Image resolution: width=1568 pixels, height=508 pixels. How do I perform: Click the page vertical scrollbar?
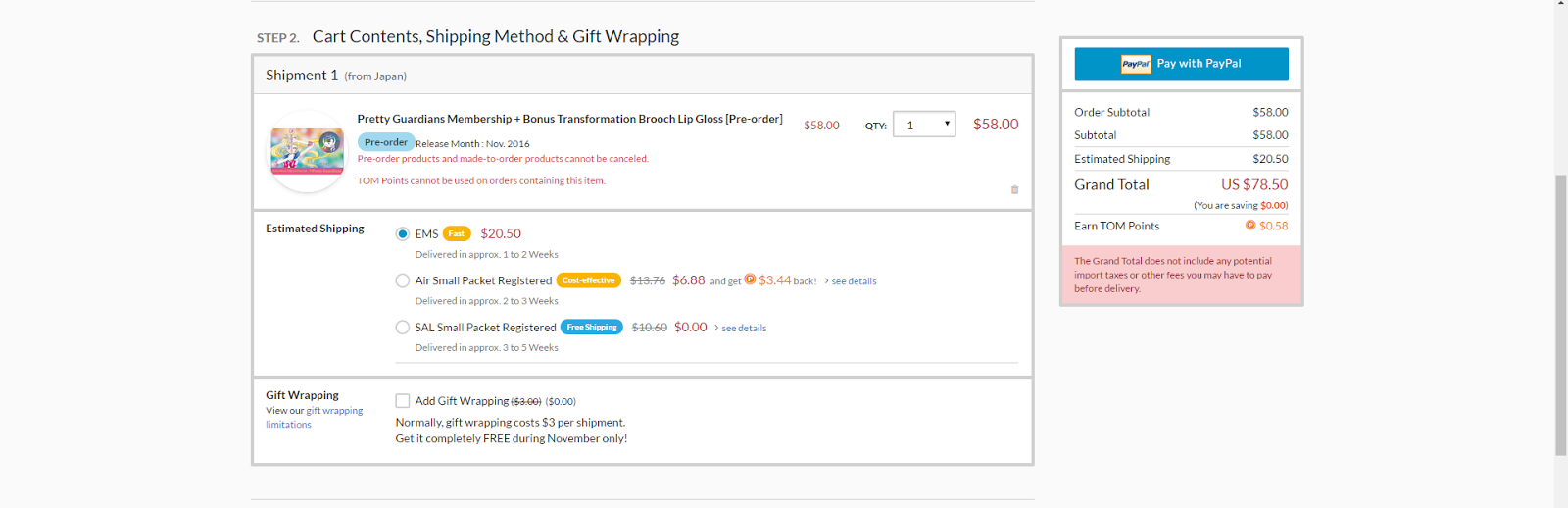(x=1560, y=314)
